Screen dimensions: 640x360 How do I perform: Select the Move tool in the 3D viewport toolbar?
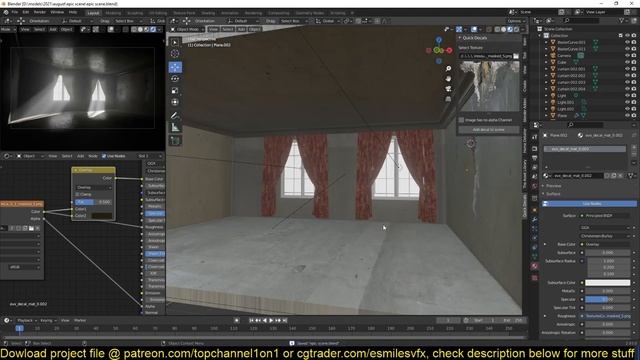click(175, 67)
